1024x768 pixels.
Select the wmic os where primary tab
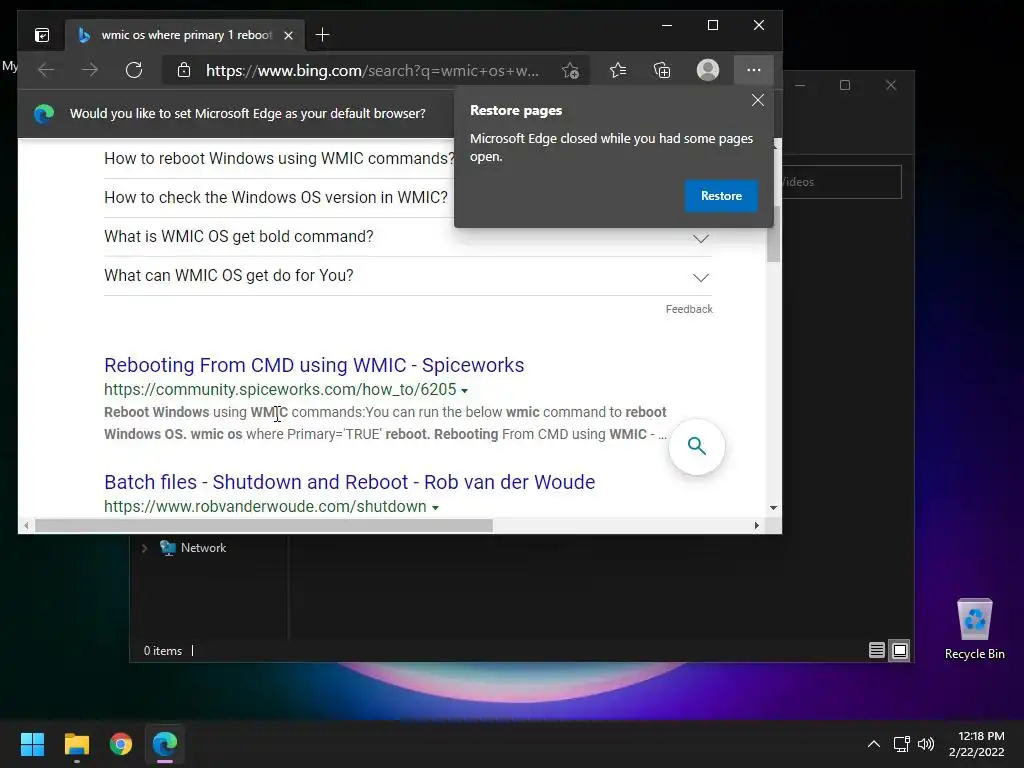(186, 35)
